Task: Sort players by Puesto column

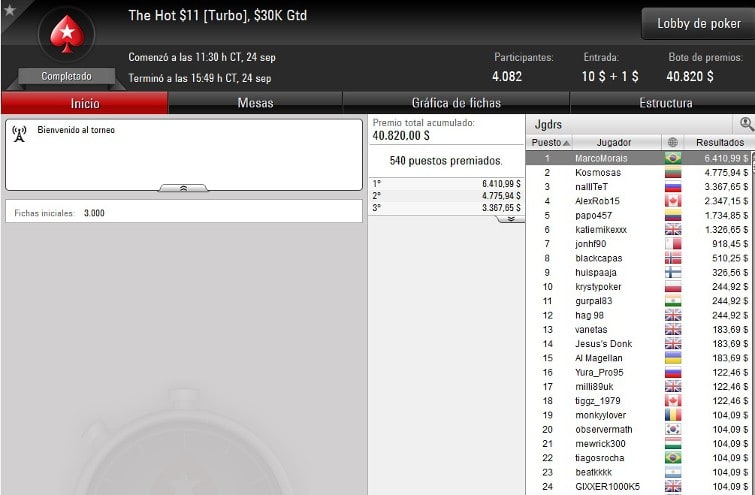Action: click(549, 143)
